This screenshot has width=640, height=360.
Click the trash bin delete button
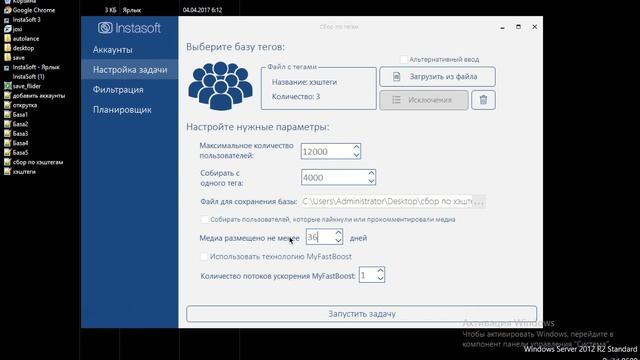[x=483, y=100]
